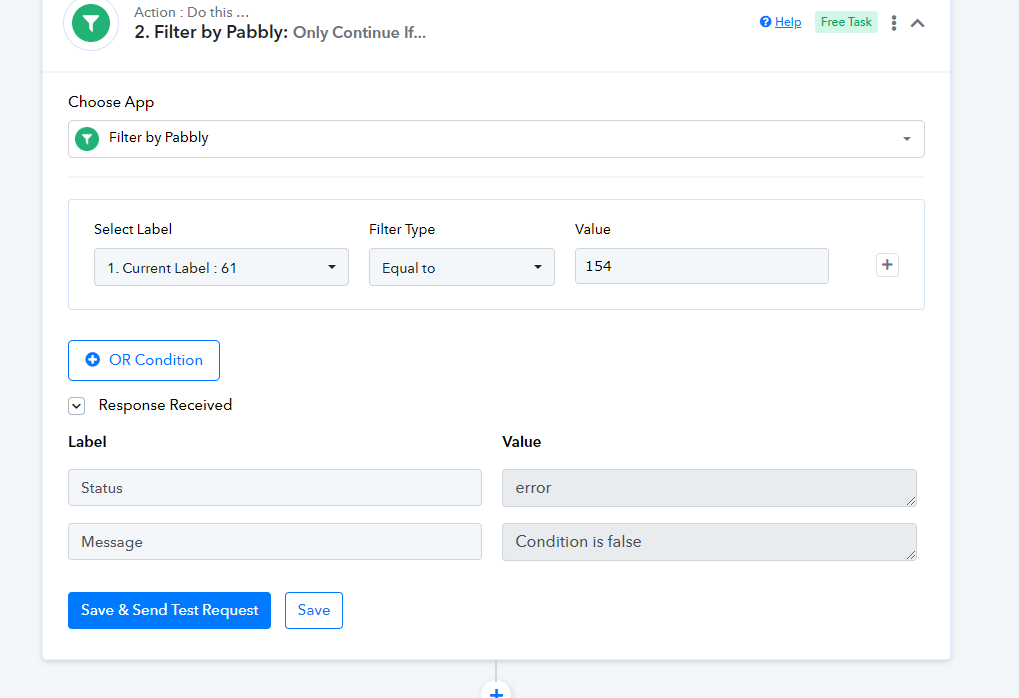
Task: Click the Value field containing 154
Action: [x=702, y=266]
